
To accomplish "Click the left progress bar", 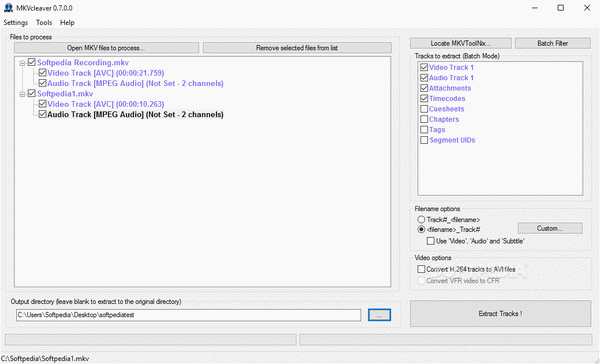I will click(x=151, y=340).
